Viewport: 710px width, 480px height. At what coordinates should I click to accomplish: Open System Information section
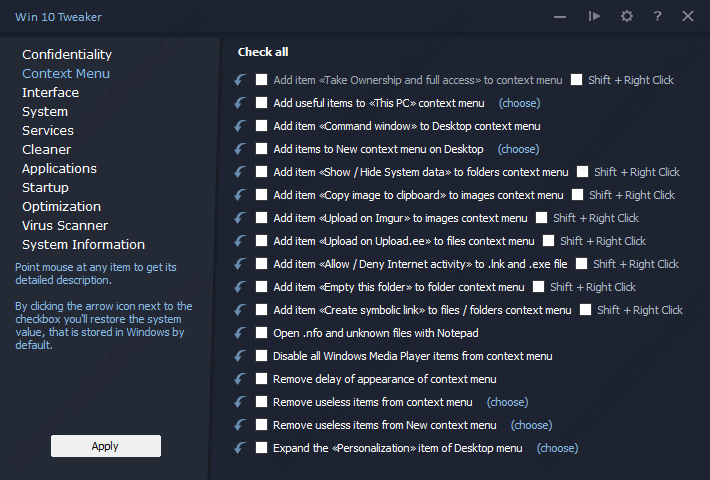click(84, 245)
